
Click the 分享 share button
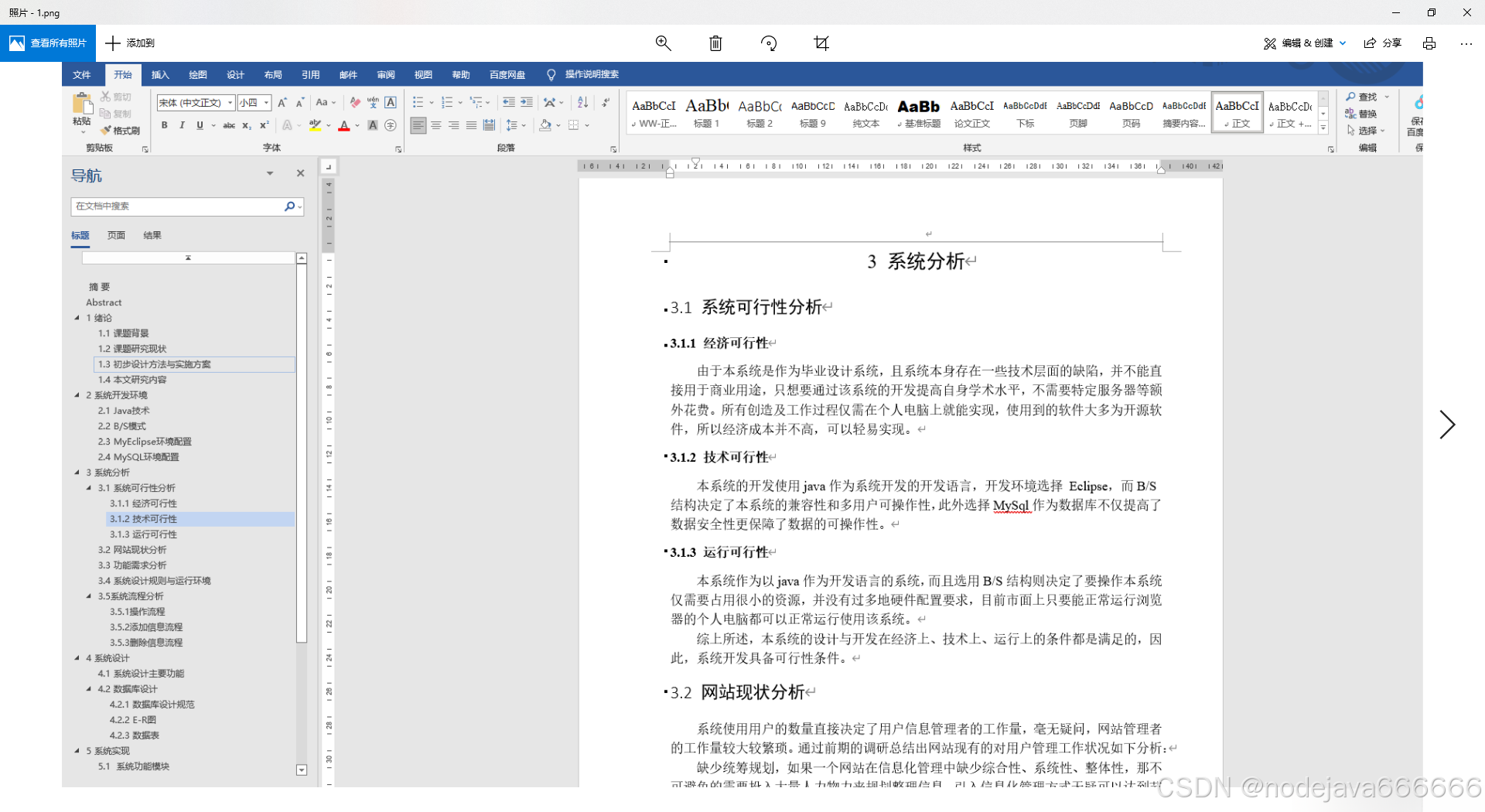tap(1383, 43)
